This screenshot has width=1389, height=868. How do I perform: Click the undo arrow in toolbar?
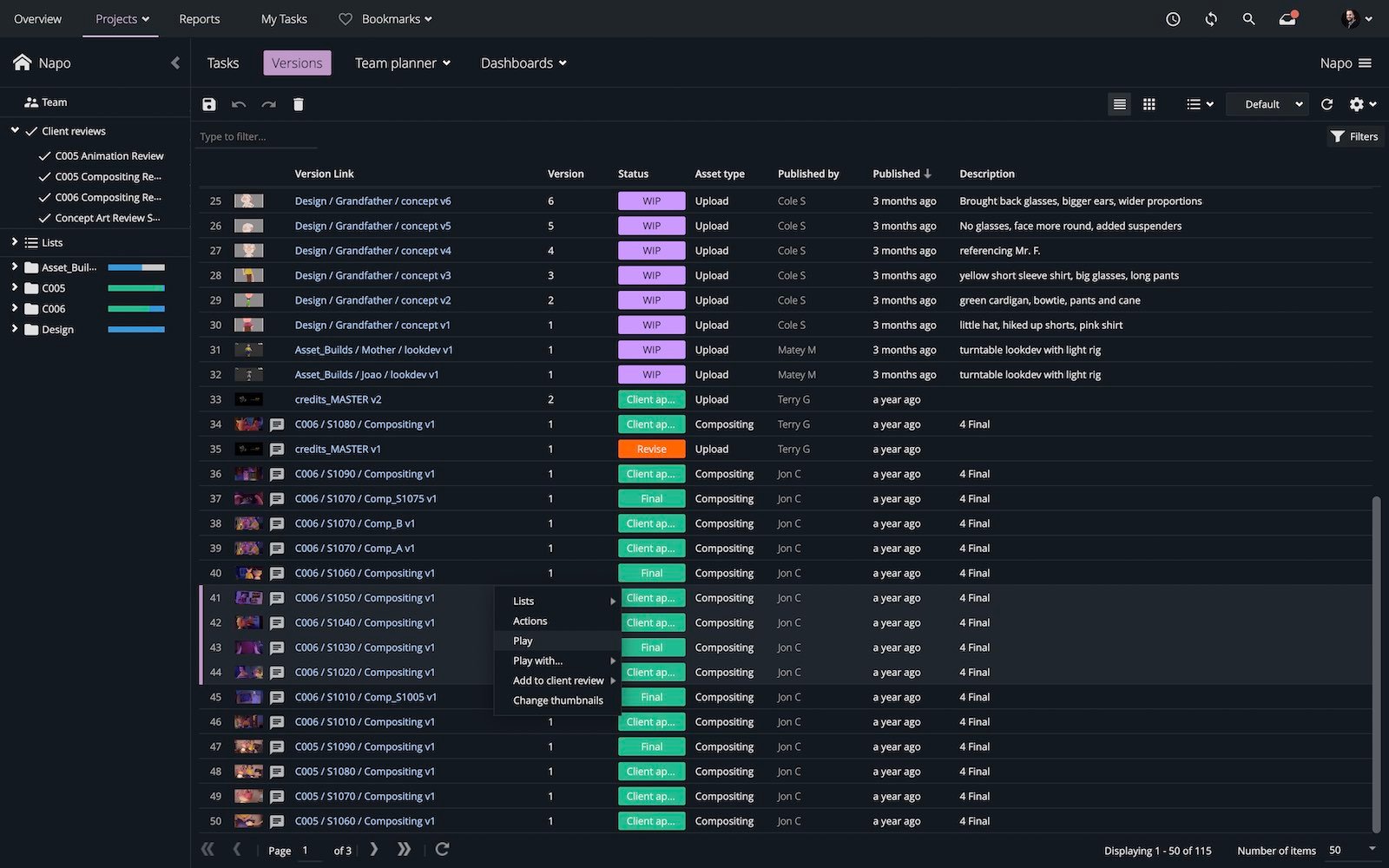pyautogui.click(x=239, y=104)
